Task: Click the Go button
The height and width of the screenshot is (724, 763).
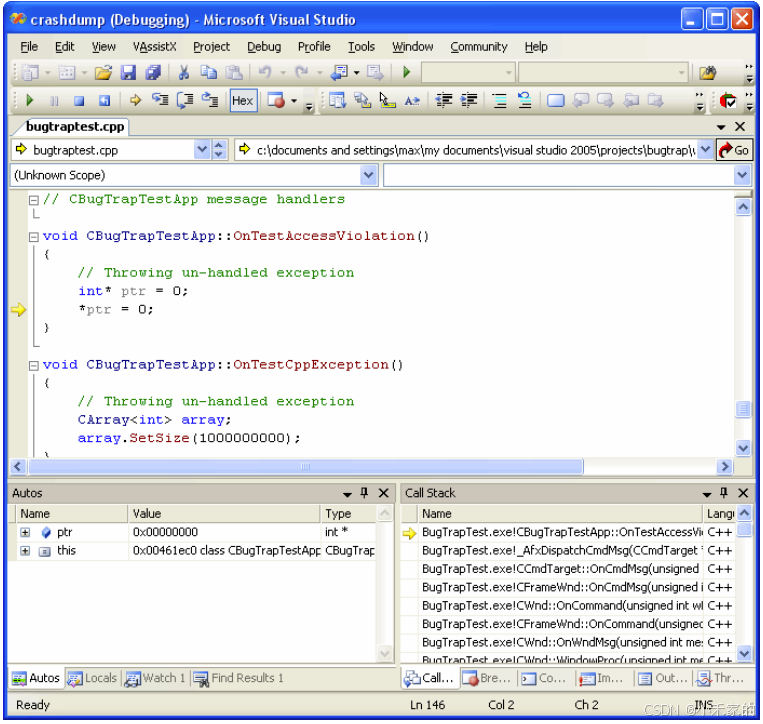Action: coord(734,150)
